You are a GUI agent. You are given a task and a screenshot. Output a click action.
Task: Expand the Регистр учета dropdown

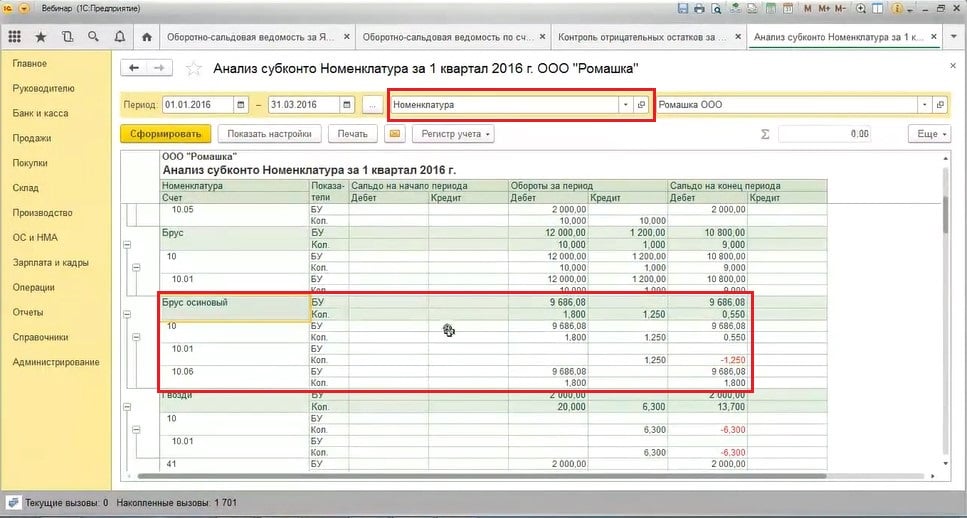pyautogui.click(x=453, y=133)
